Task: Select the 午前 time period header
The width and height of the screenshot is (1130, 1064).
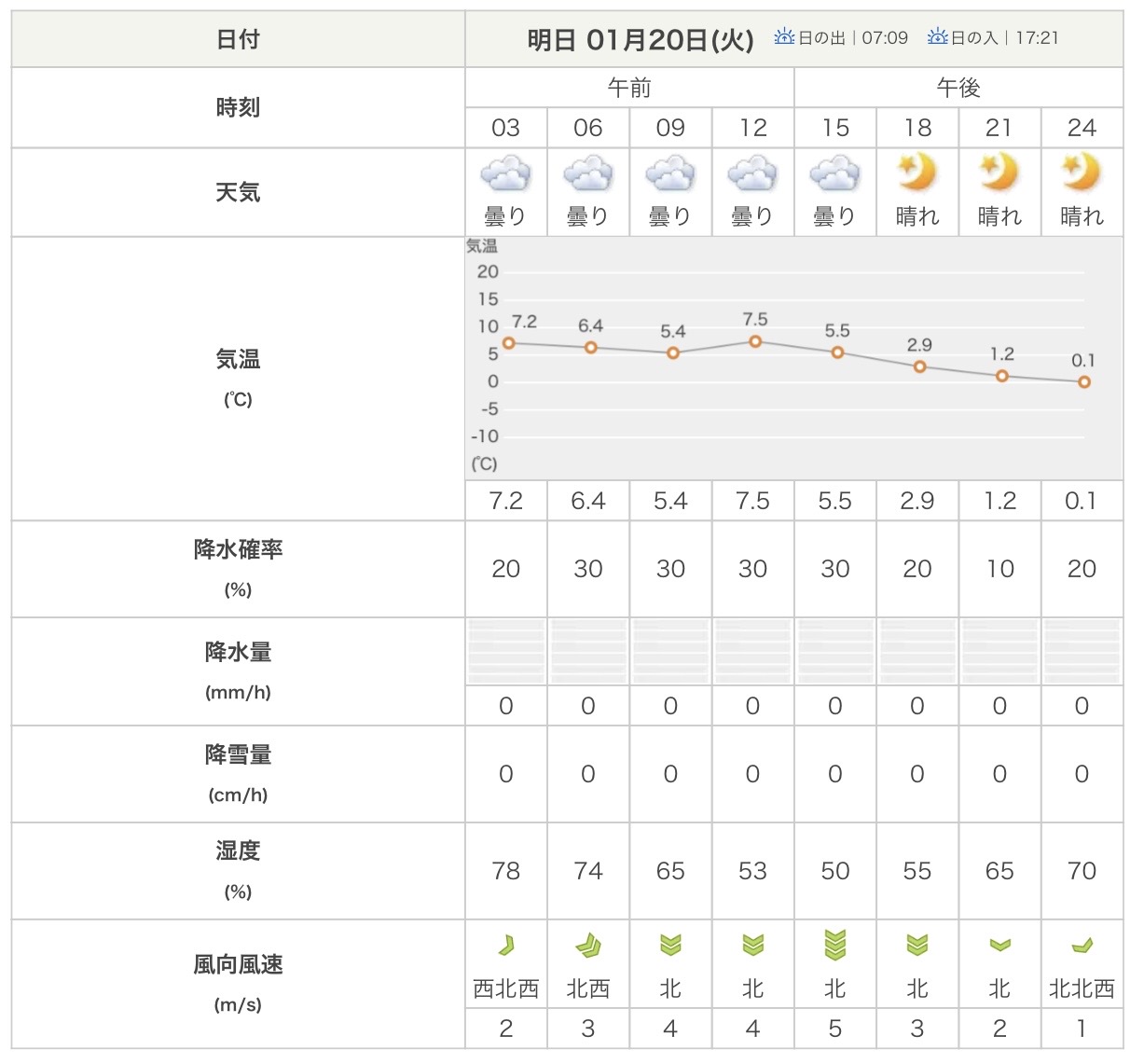Action: pyautogui.click(x=629, y=88)
